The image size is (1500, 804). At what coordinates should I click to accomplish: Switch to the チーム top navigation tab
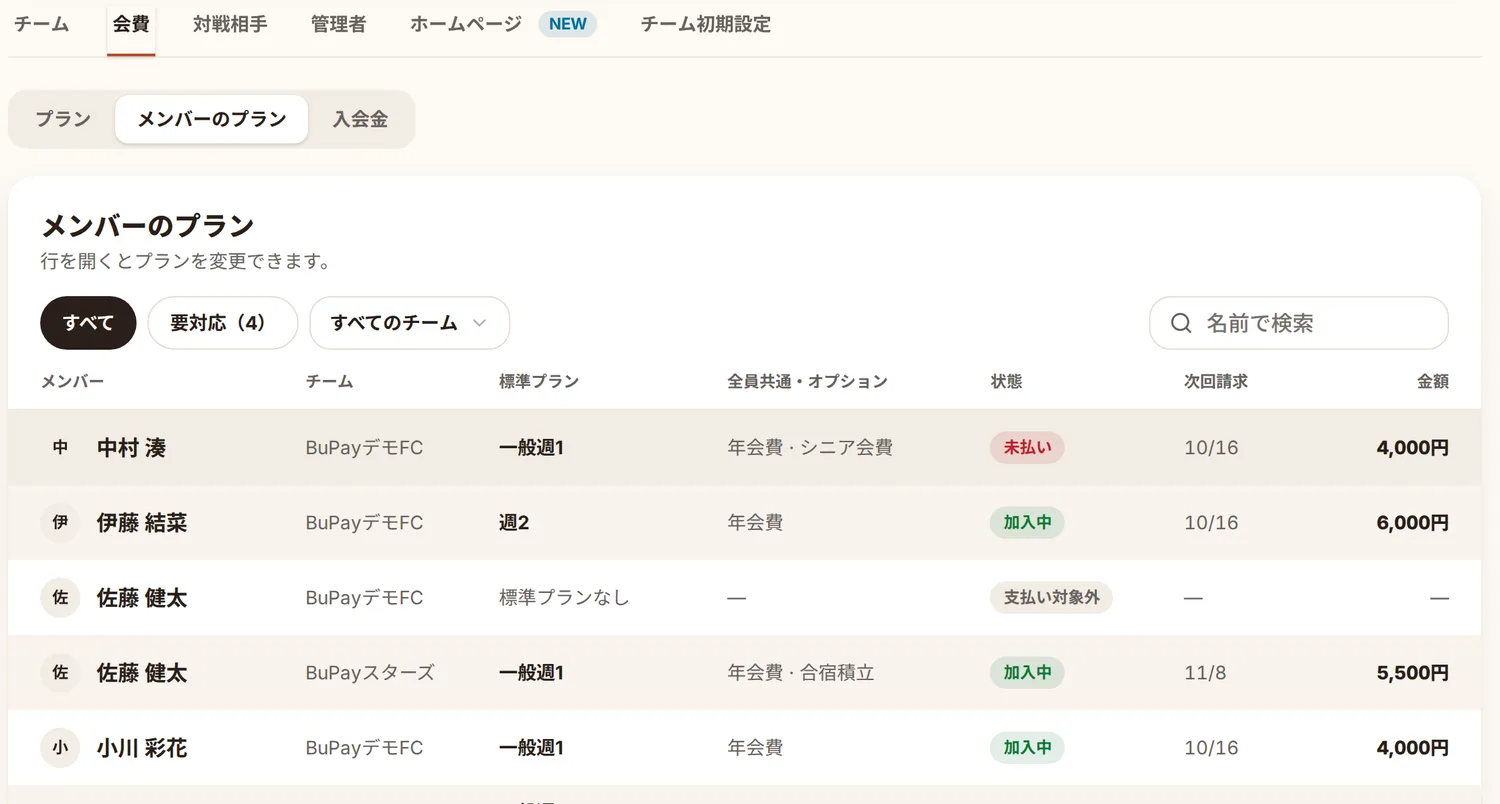42,24
